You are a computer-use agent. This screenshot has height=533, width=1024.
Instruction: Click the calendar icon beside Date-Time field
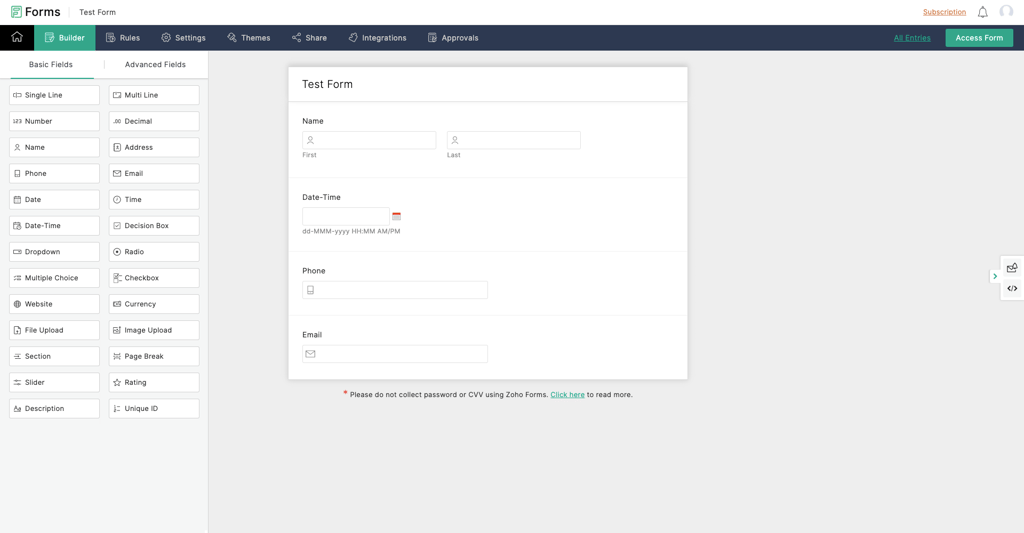tap(396, 216)
